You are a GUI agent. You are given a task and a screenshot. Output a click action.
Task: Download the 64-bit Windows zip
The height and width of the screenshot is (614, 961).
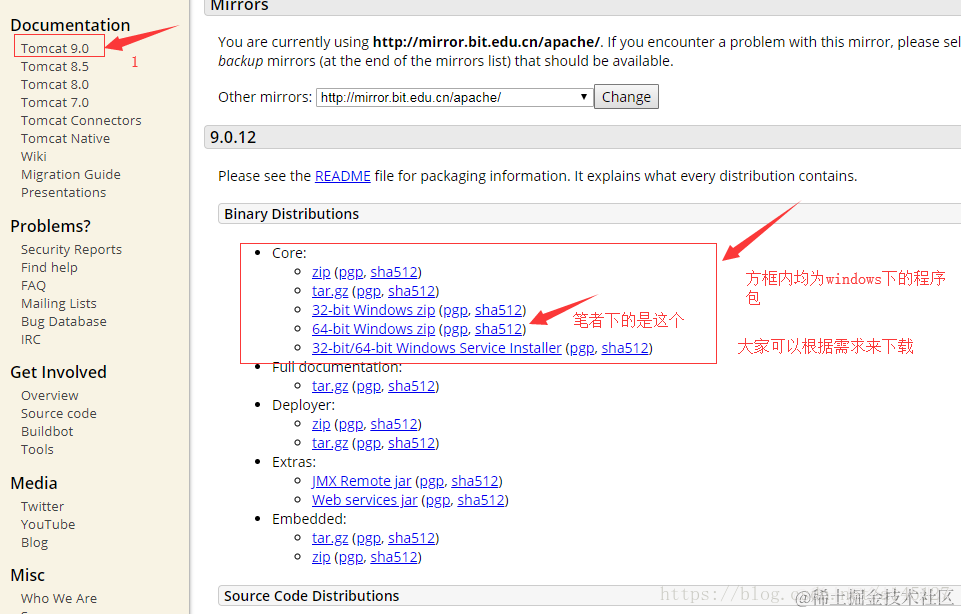[373, 329]
